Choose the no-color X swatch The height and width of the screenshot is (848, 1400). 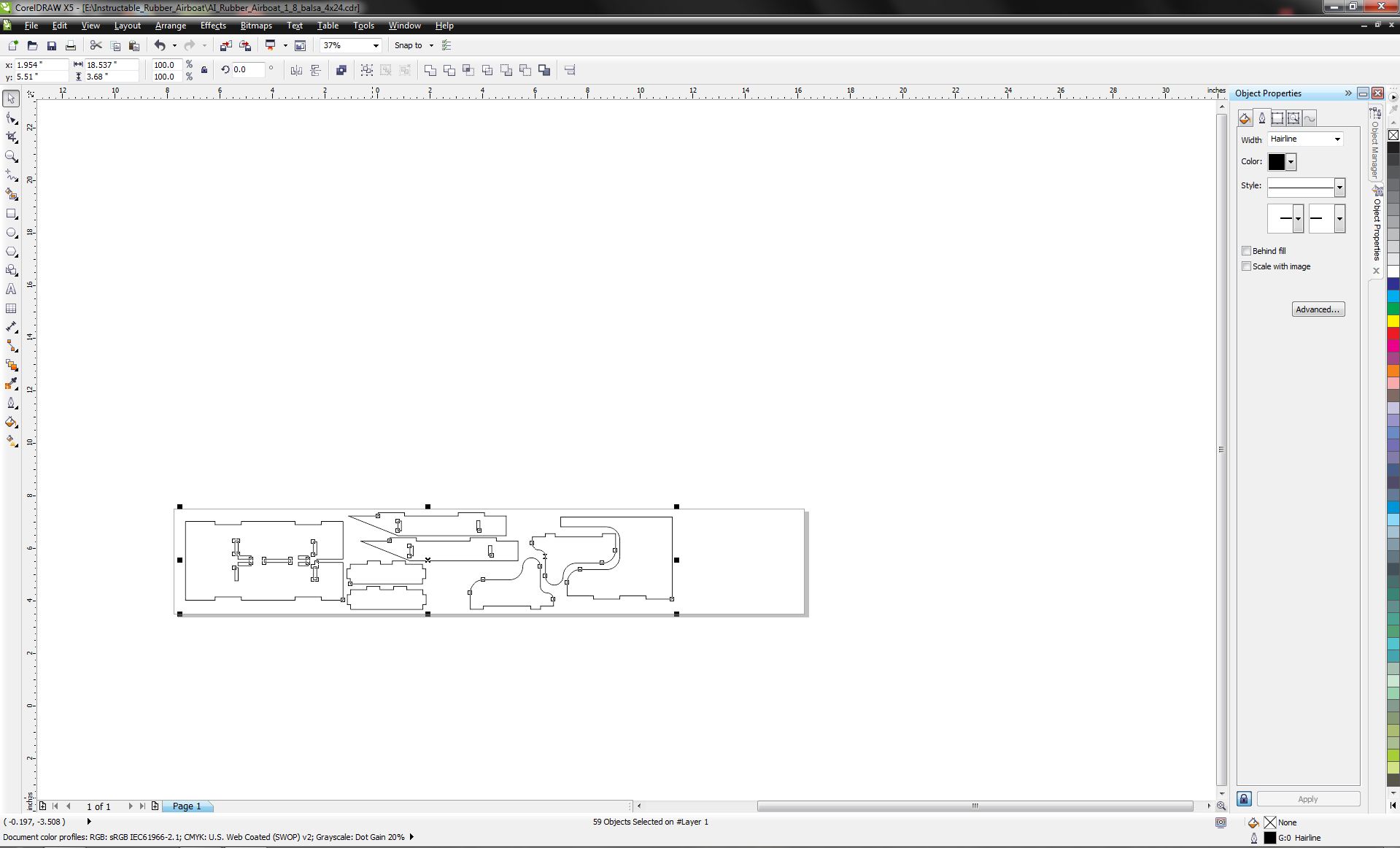click(x=1393, y=135)
